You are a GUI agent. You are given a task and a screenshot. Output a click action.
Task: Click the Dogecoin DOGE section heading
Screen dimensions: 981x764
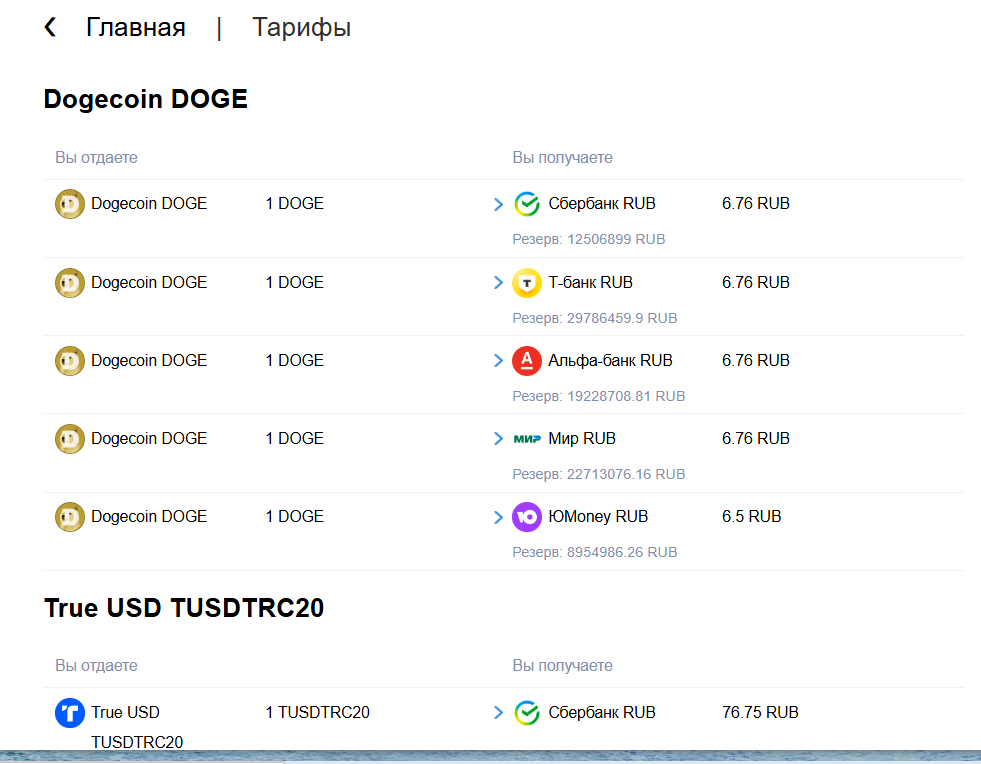click(146, 99)
